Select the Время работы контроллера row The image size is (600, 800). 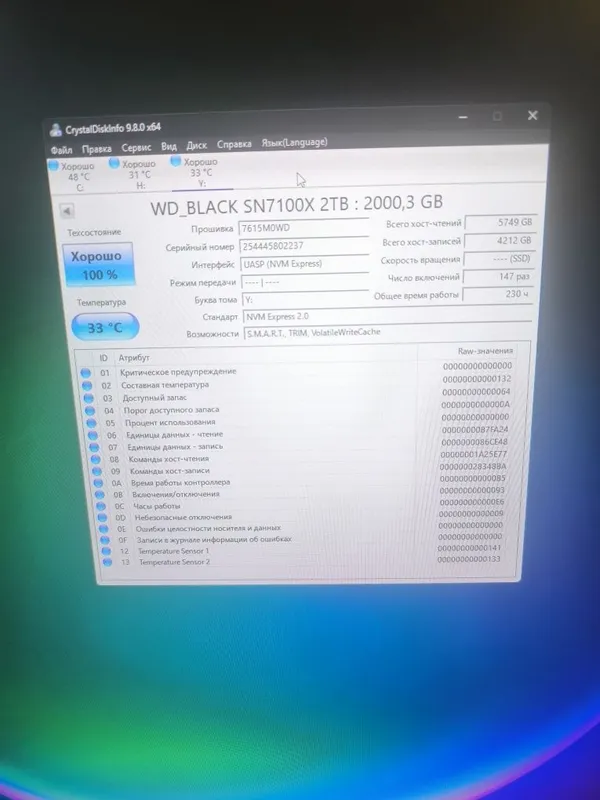click(x=302, y=481)
